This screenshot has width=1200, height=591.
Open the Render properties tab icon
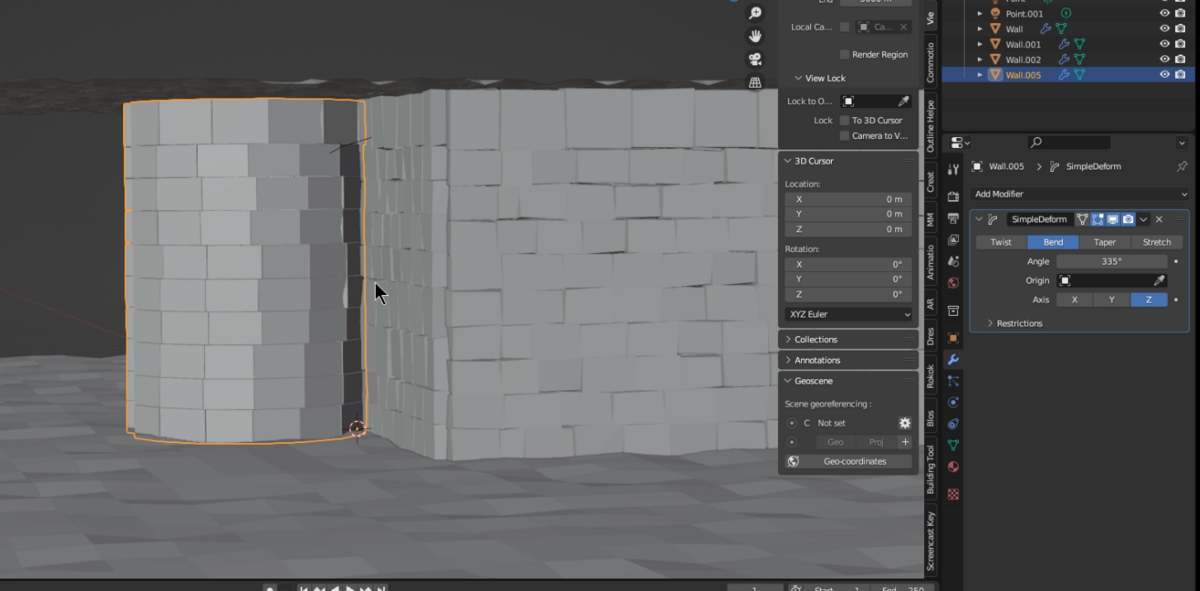[953, 196]
